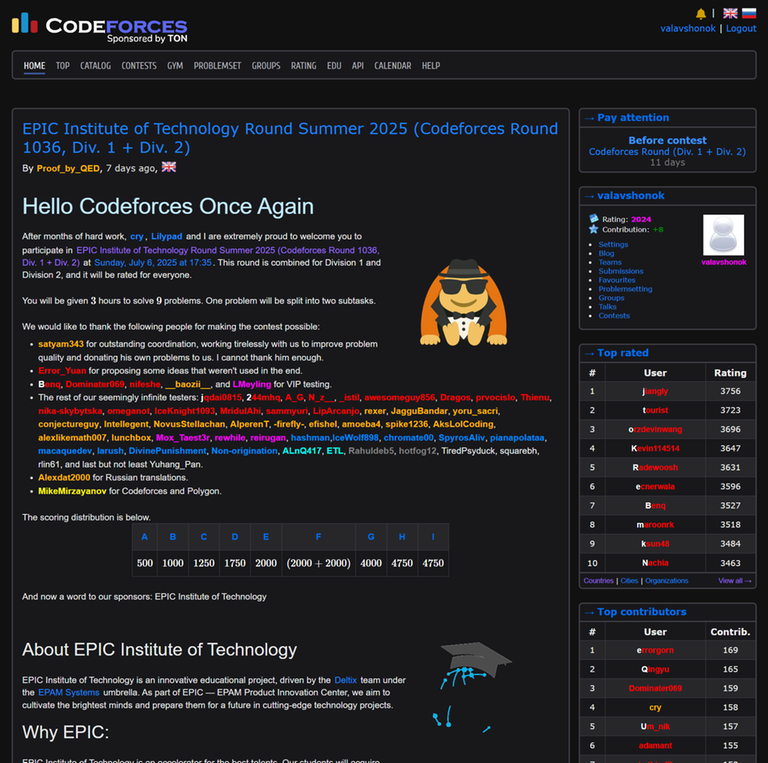
Task: Click the valavshonok avatar image
Action: pos(723,236)
